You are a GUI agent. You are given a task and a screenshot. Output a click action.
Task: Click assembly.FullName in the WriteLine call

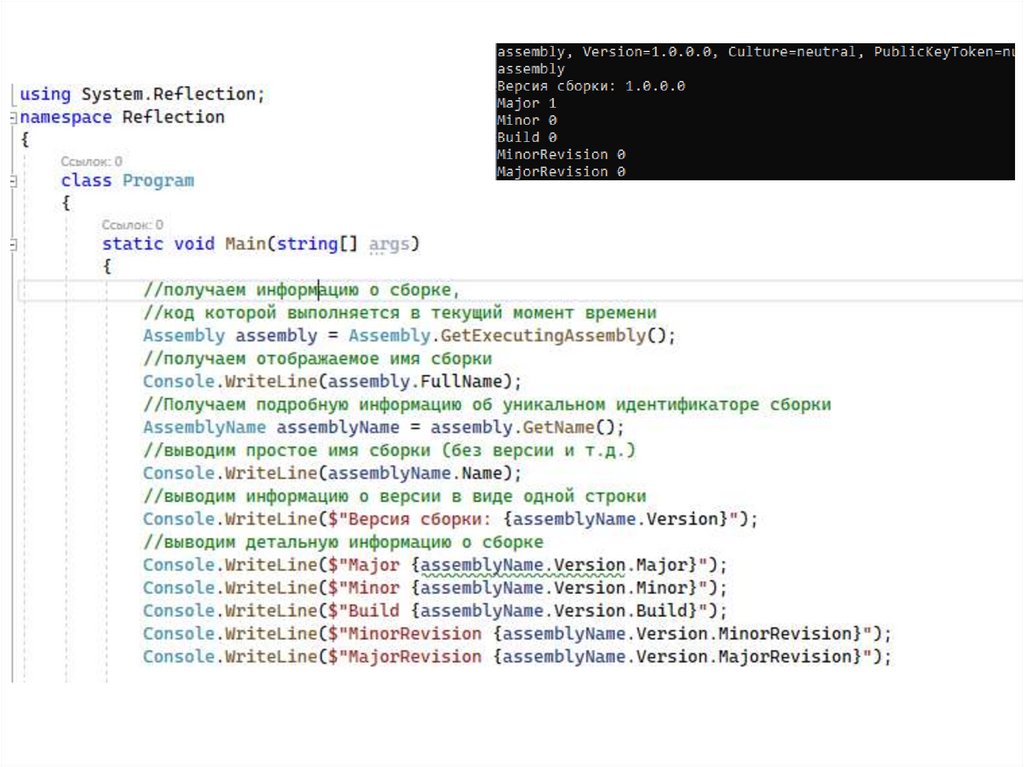point(420,381)
